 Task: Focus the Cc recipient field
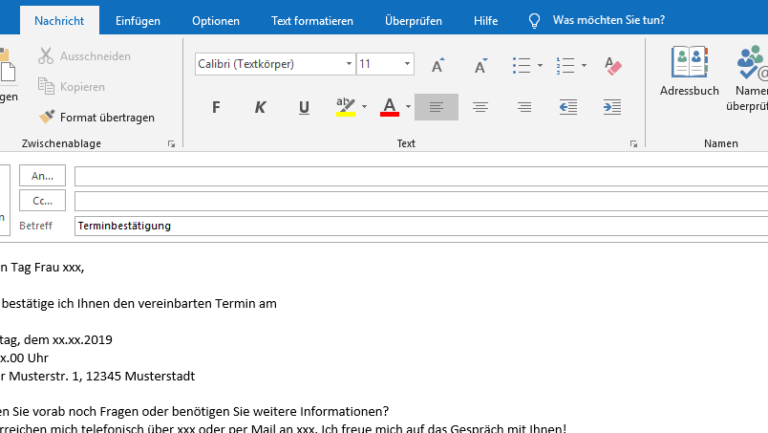[x=421, y=201]
